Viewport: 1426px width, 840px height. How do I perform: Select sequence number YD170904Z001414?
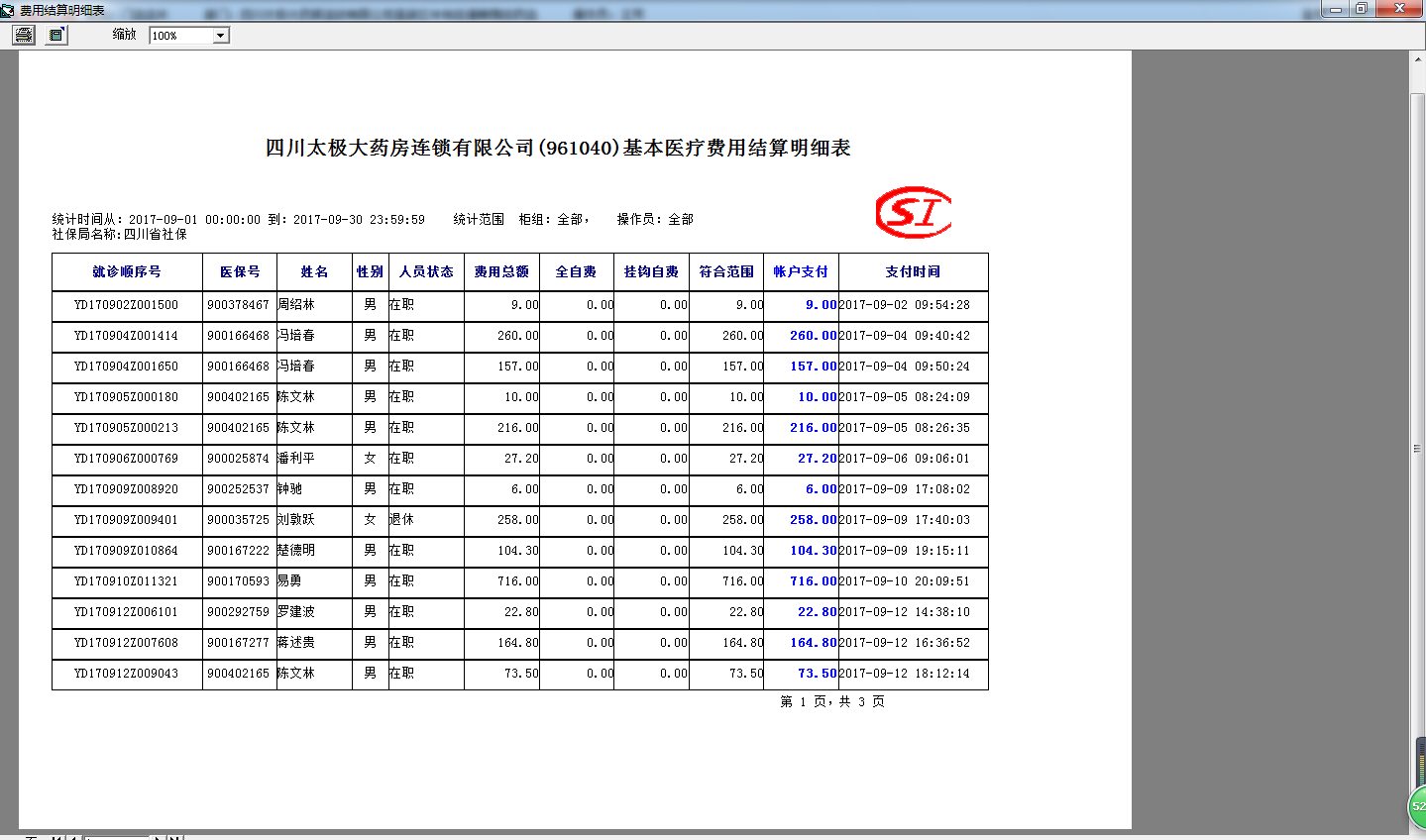coord(126,336)
